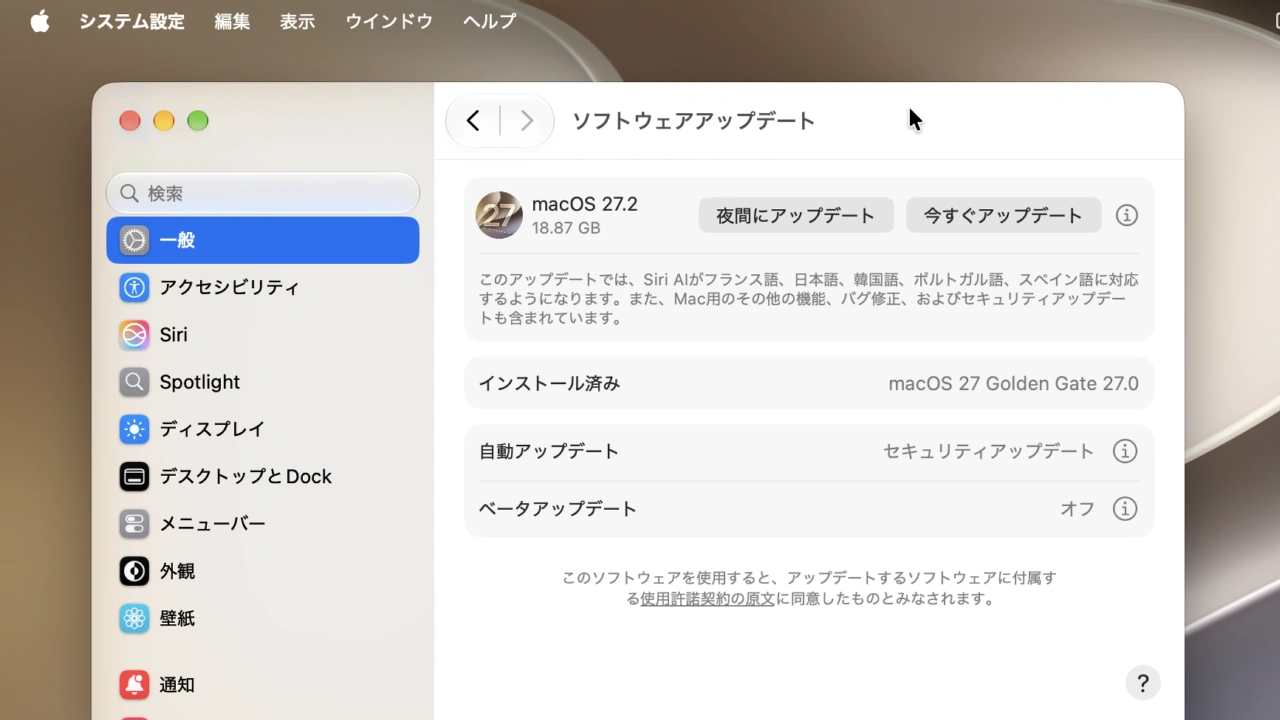Open the help question mark button

click(1143, 683)
